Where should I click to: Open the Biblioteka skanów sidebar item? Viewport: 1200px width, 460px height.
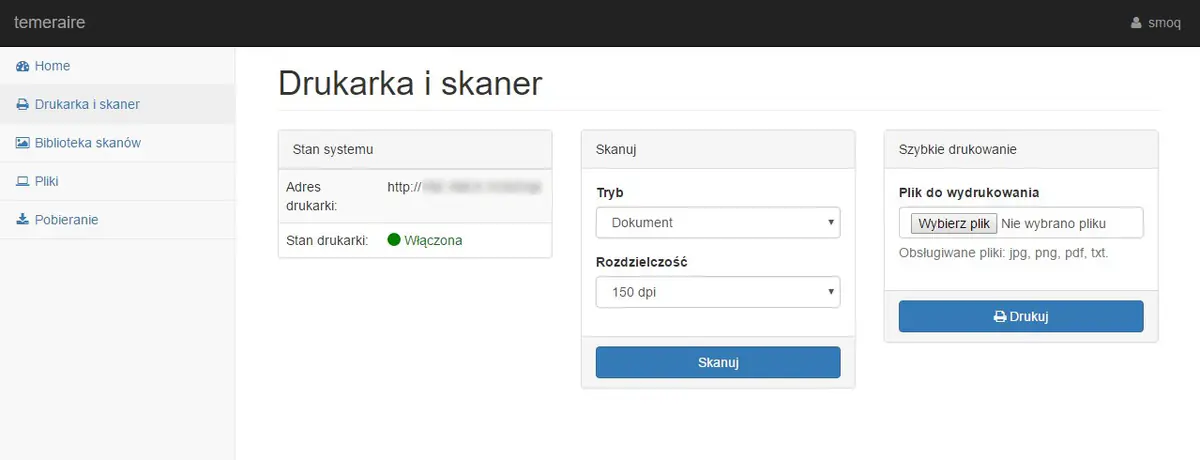click(x=87, y=143)
